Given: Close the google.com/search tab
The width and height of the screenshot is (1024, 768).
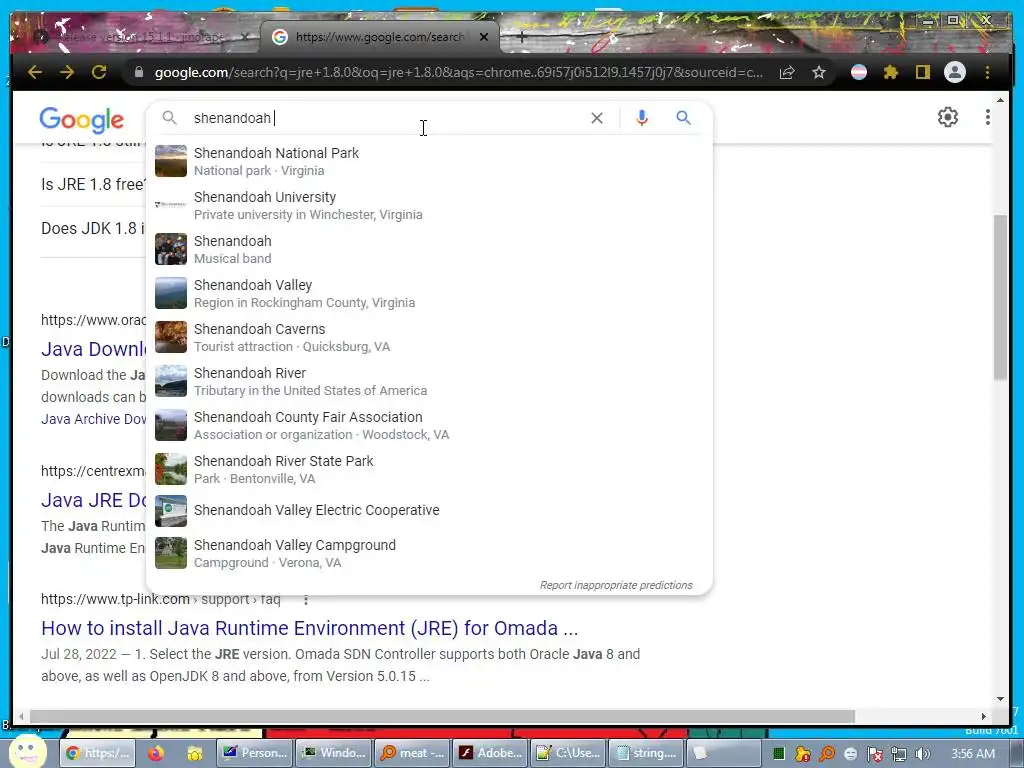Looking at the screenshot, I should point(484,37).
